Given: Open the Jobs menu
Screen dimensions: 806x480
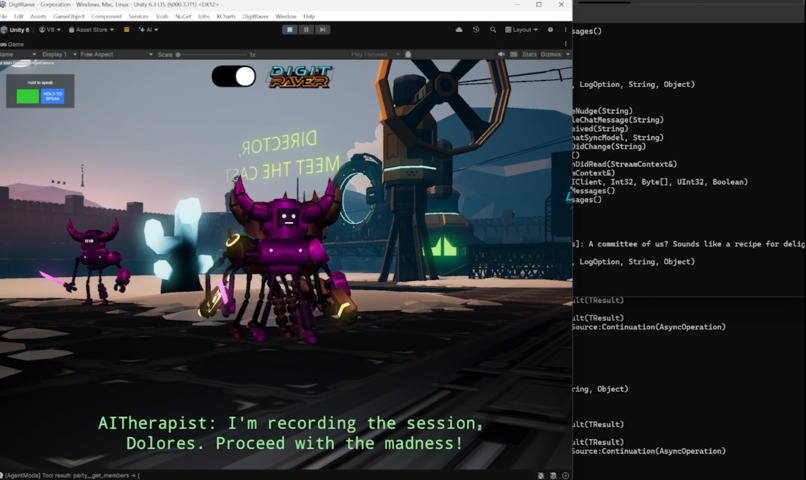Looking at the screenshot, I should coord(204,16).
